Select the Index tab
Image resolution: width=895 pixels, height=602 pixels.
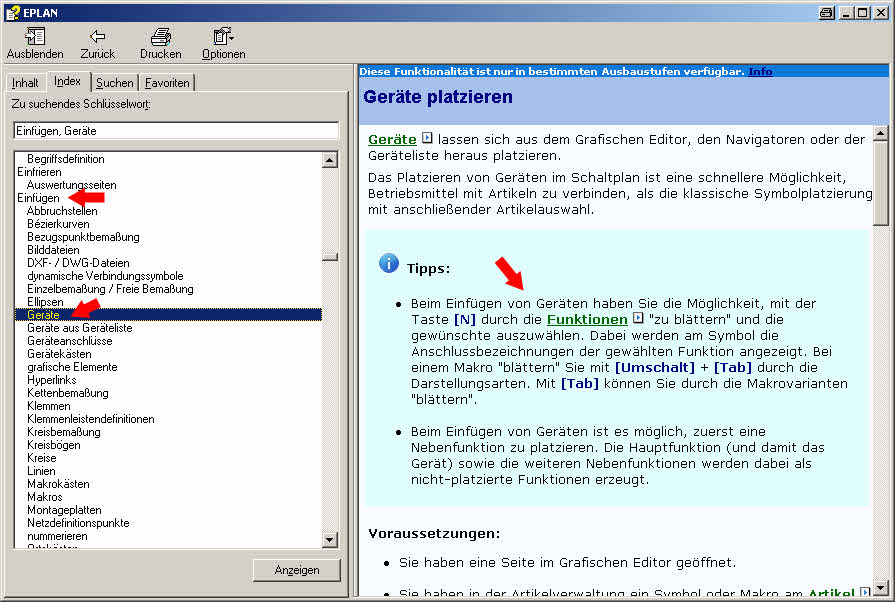pos(67,82)
